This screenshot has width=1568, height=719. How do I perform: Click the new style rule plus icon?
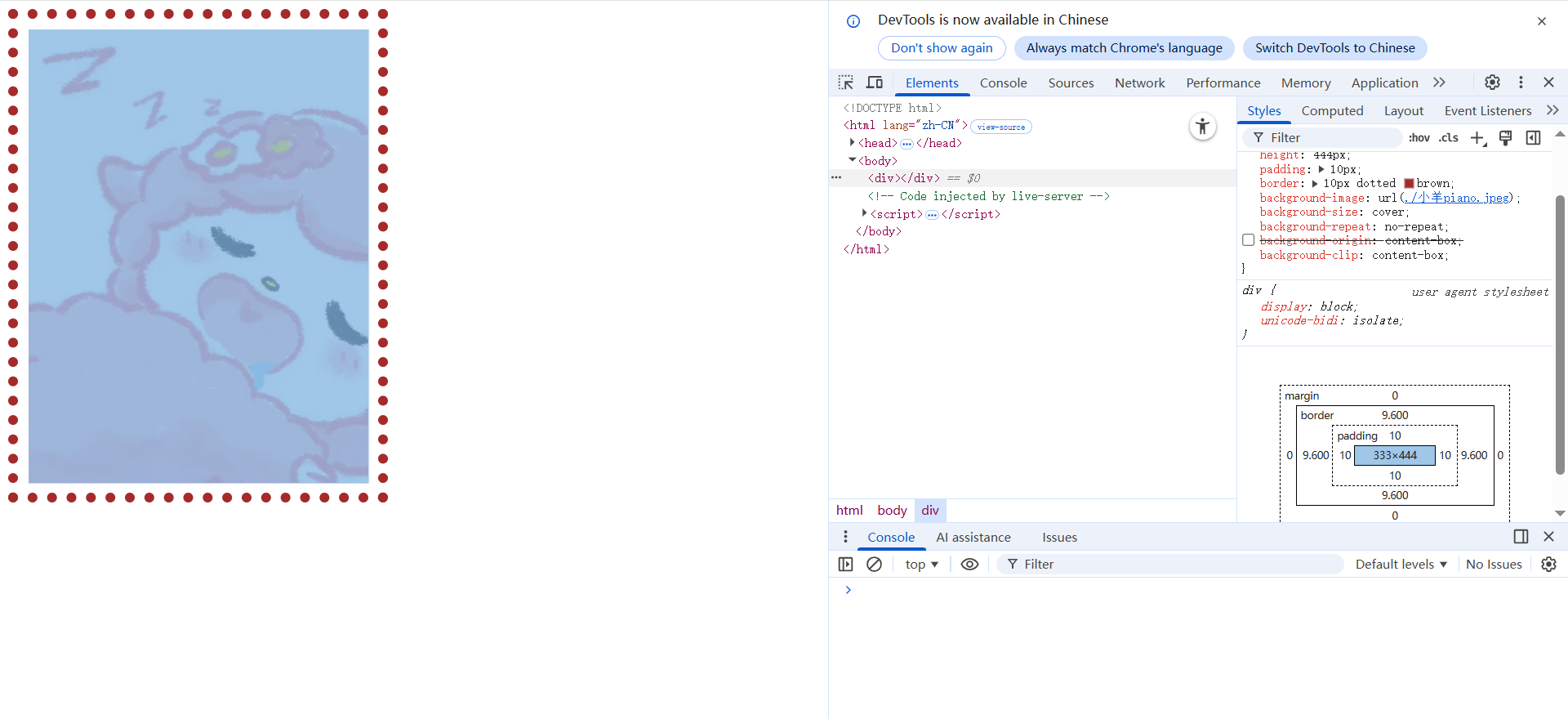pos(1478,138)
